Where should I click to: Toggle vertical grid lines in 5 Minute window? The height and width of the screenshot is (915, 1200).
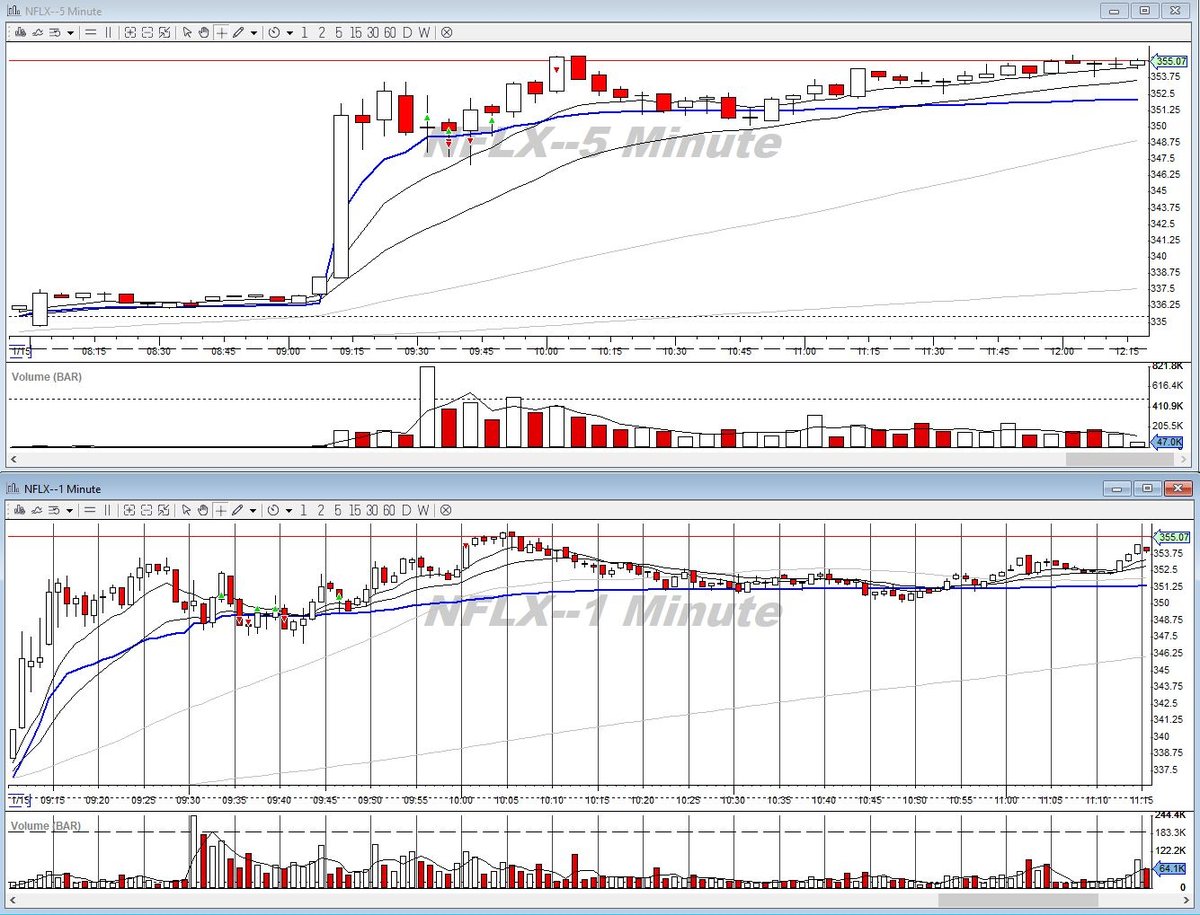108,32
